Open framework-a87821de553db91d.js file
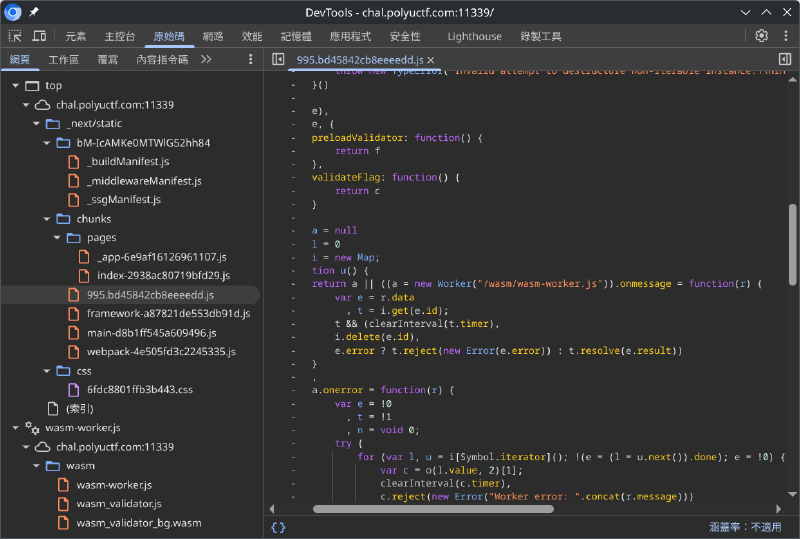800x539 pixels. coord(168,313)
